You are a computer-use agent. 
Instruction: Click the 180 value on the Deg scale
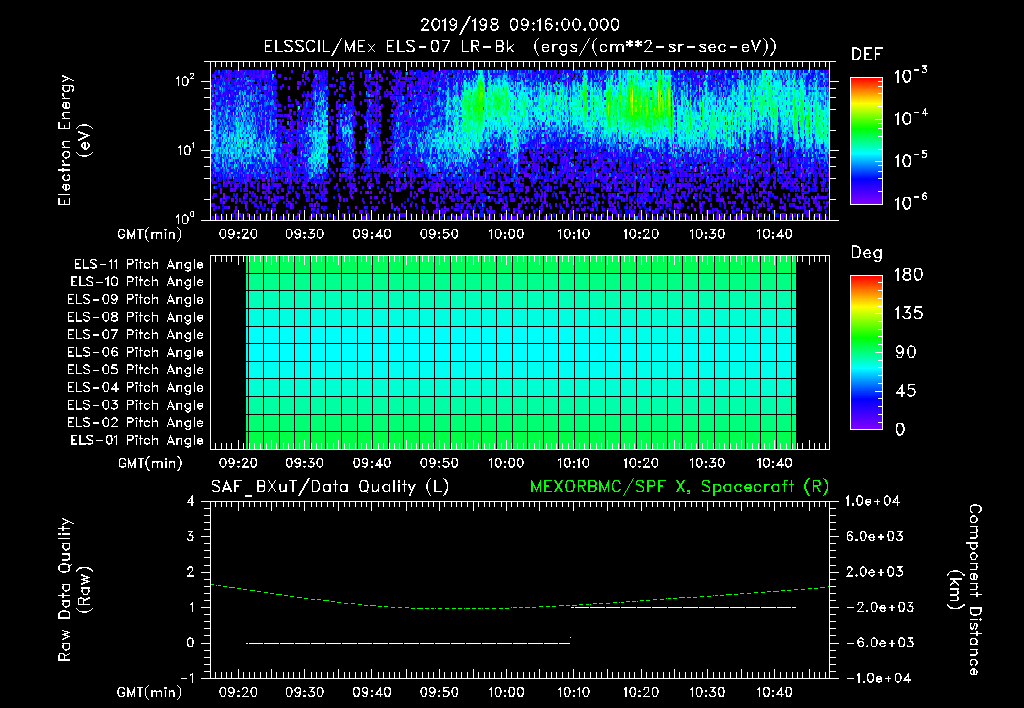coord(908,275)
